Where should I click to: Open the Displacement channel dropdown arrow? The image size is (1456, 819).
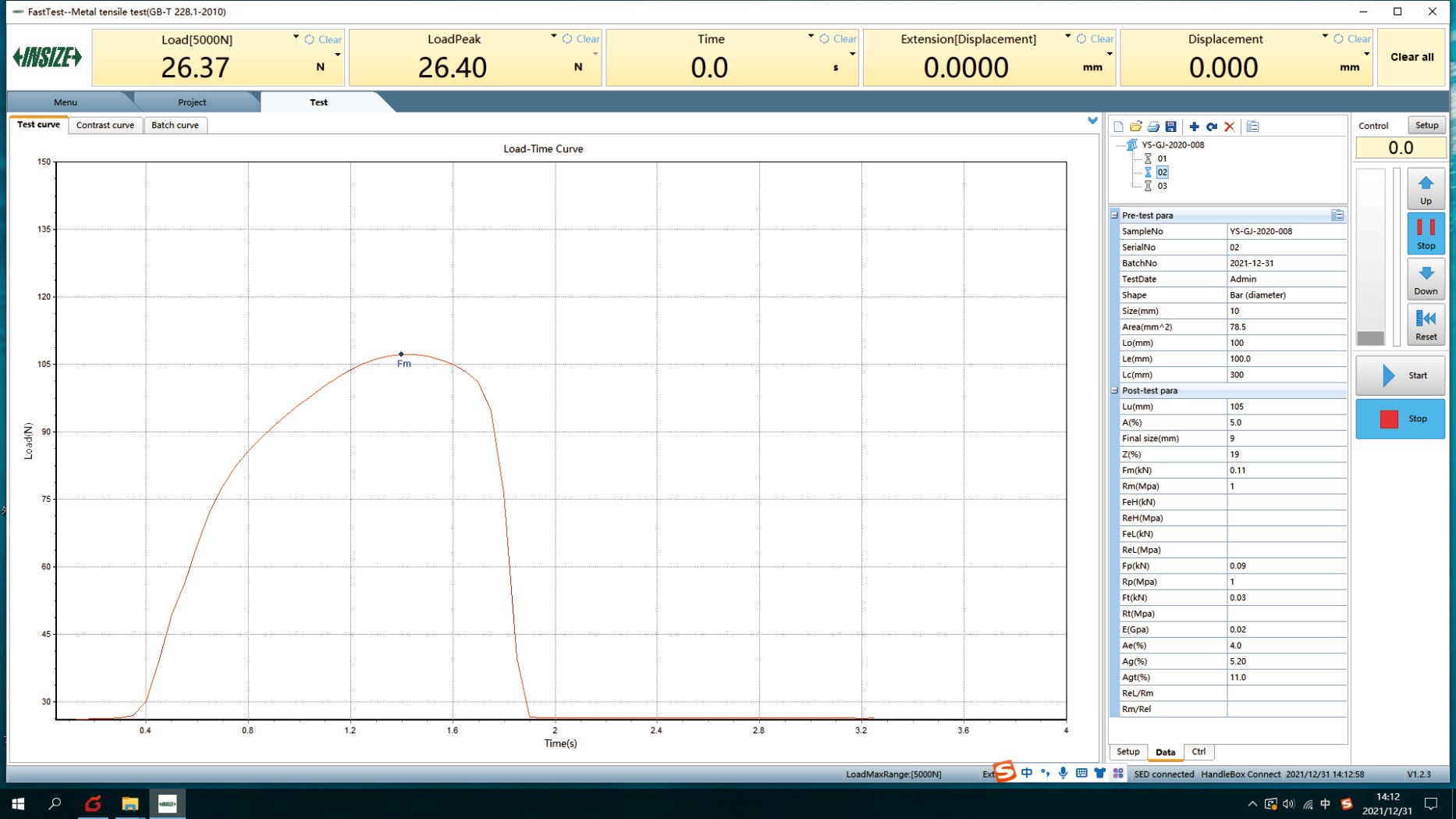(1324, 37)
